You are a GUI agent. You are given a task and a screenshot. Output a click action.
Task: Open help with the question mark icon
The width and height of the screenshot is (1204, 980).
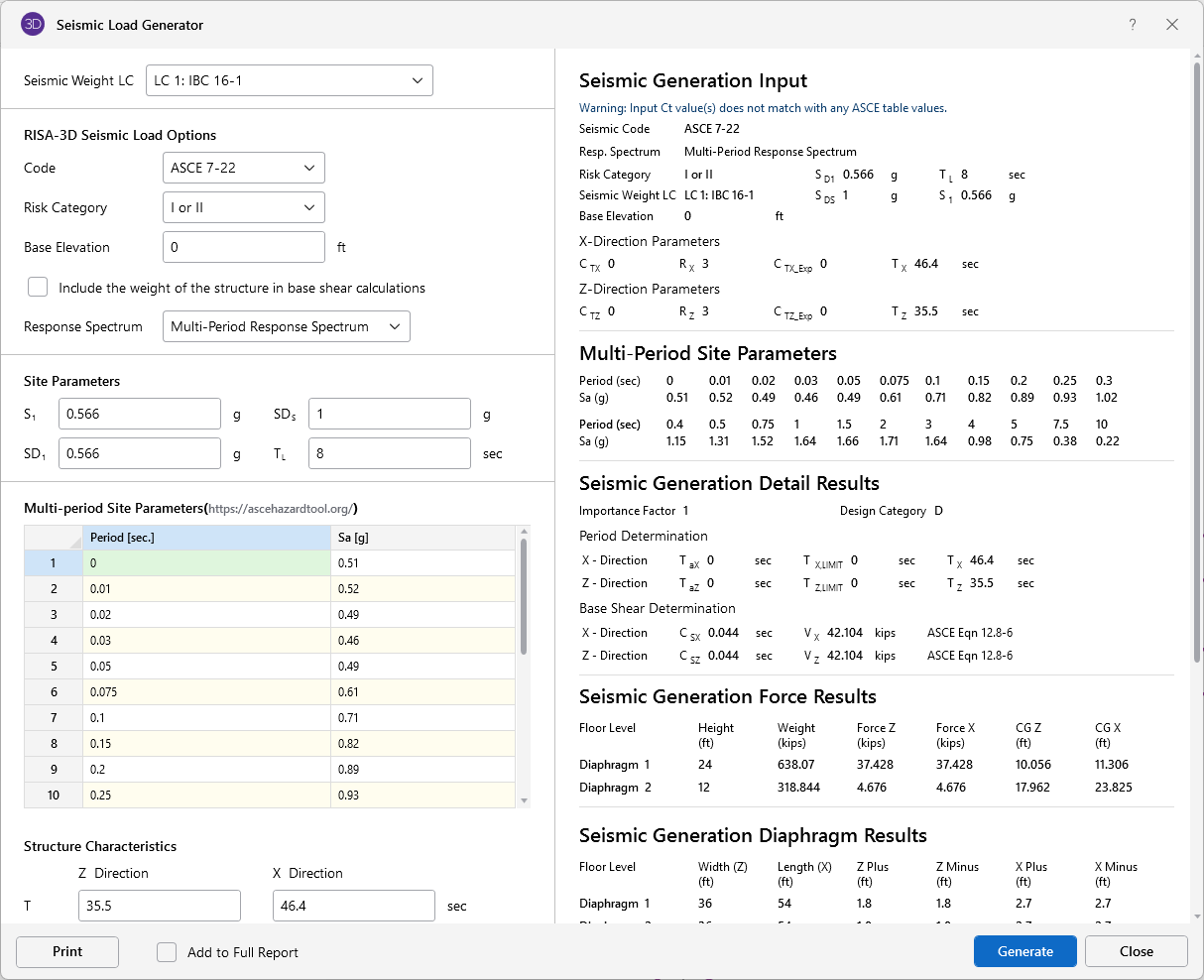[x=1133, y=25]
